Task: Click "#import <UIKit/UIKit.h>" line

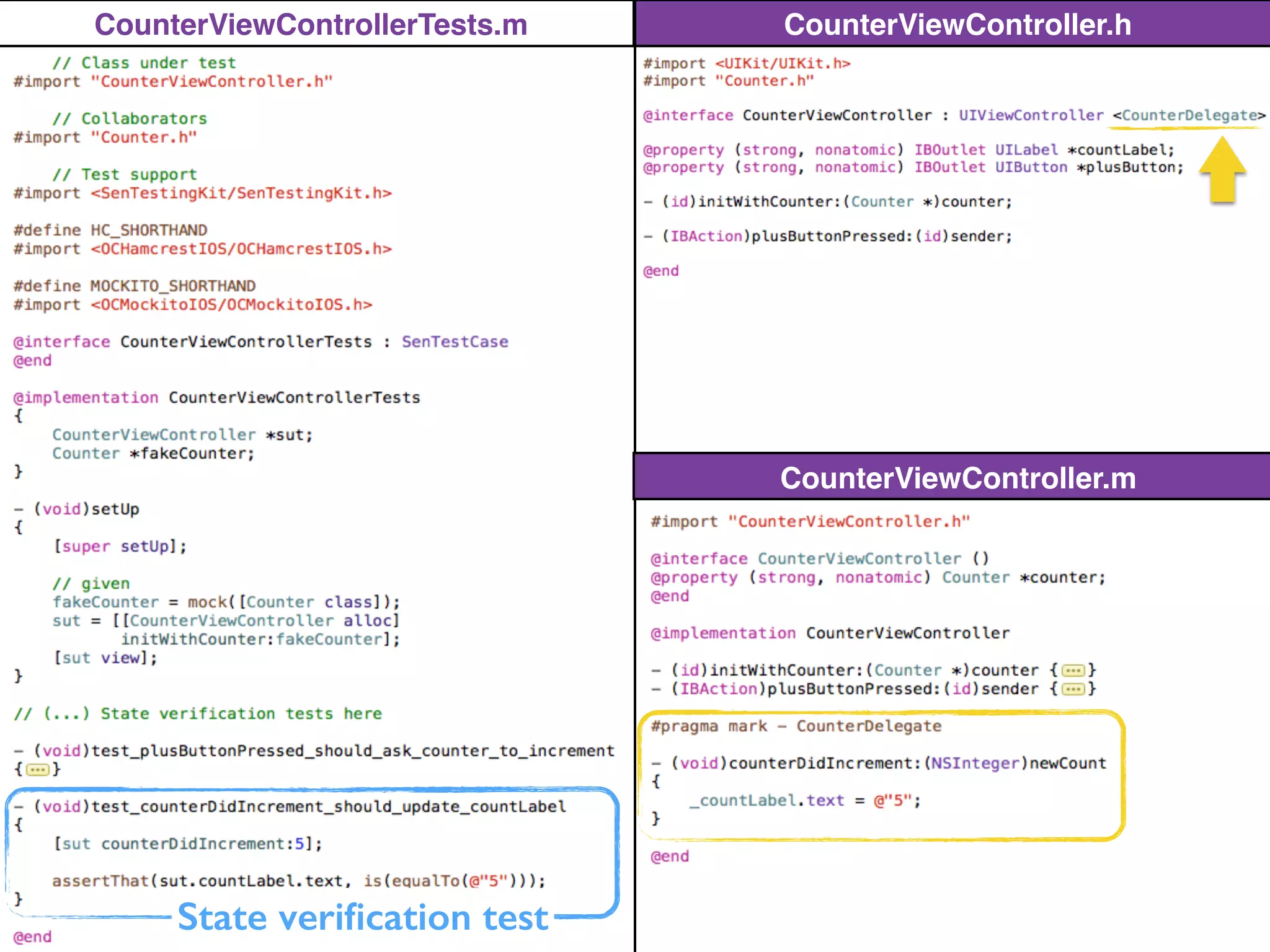Action: [747, 64]
